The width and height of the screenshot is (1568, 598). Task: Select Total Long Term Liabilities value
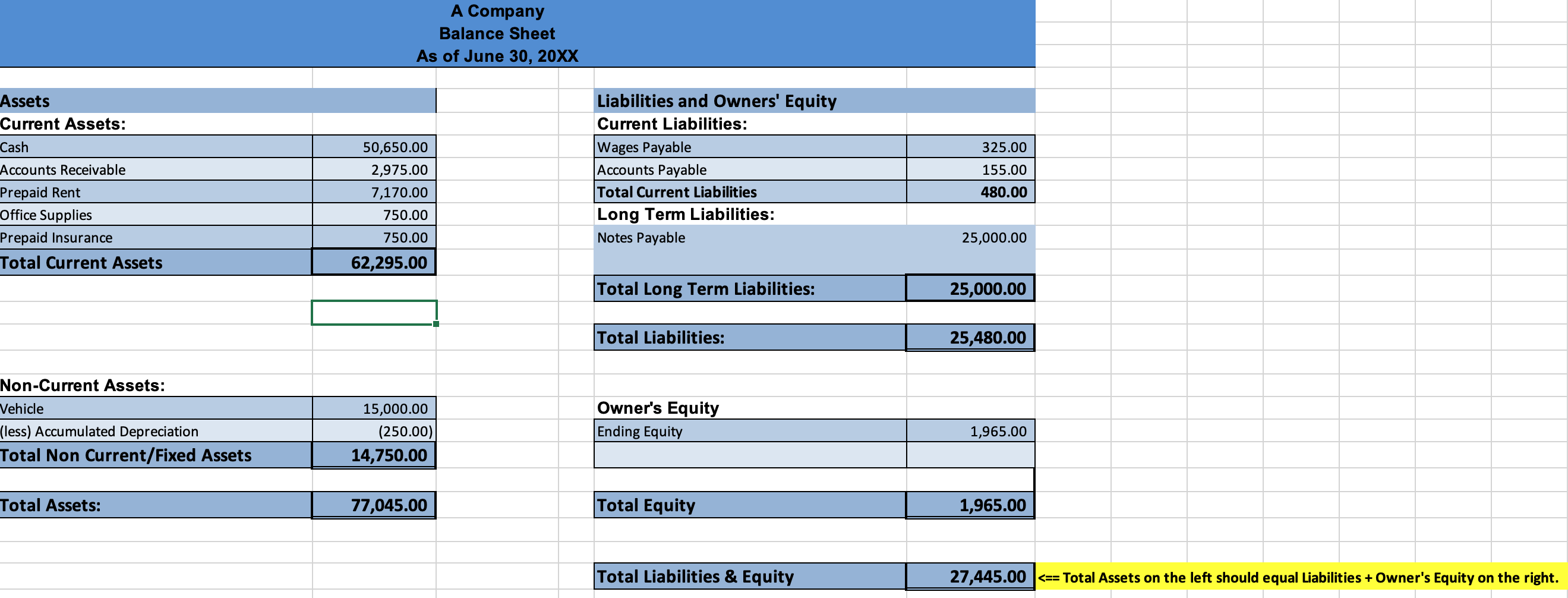coord(970,288)
